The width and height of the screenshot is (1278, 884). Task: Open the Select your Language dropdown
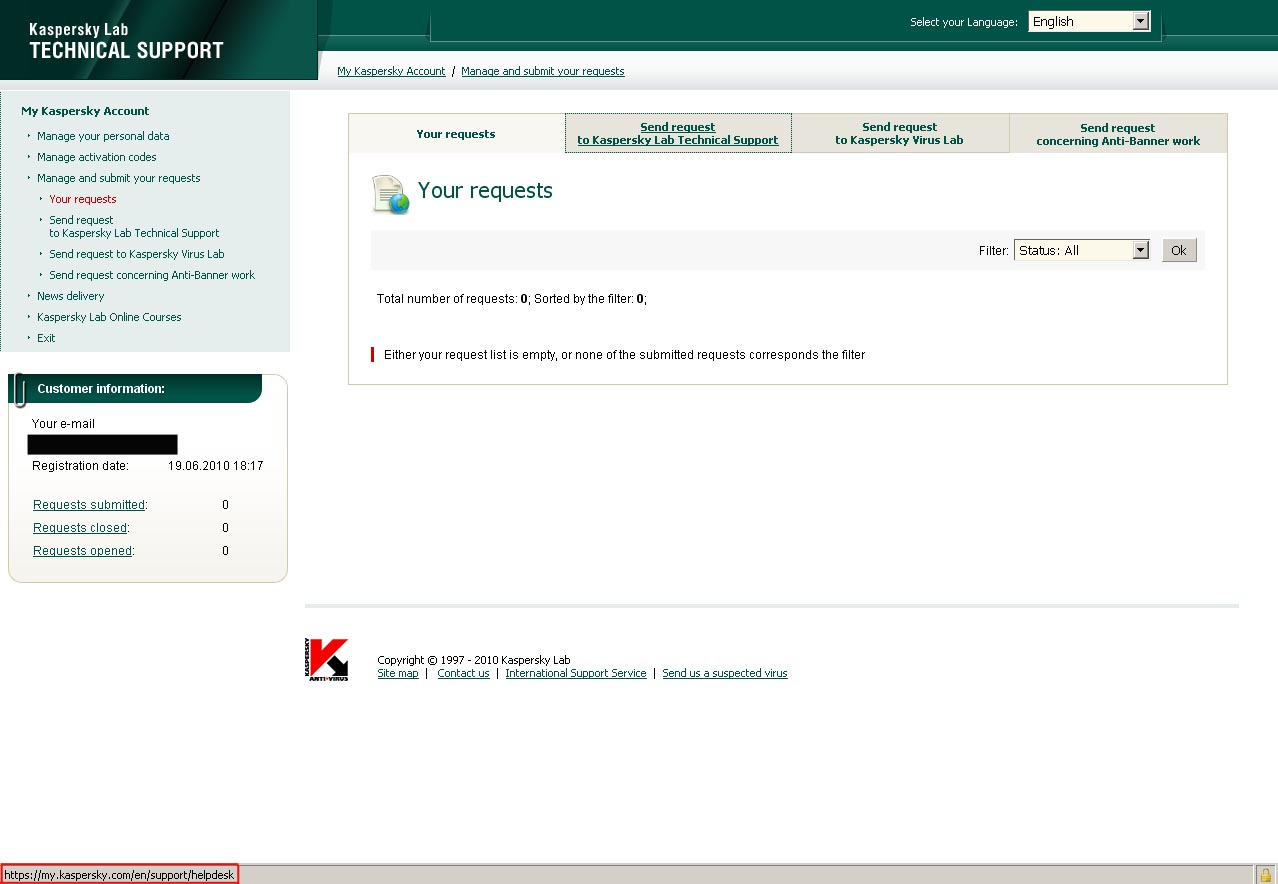click(1089, 21)
